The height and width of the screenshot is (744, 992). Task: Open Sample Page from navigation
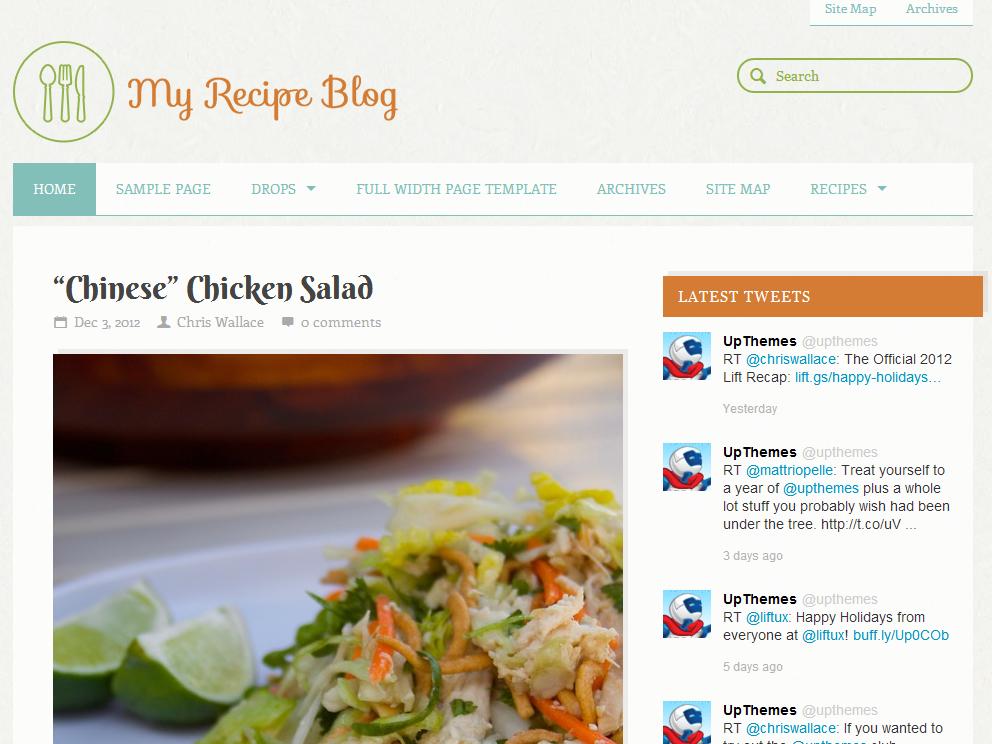pos(163,189)
